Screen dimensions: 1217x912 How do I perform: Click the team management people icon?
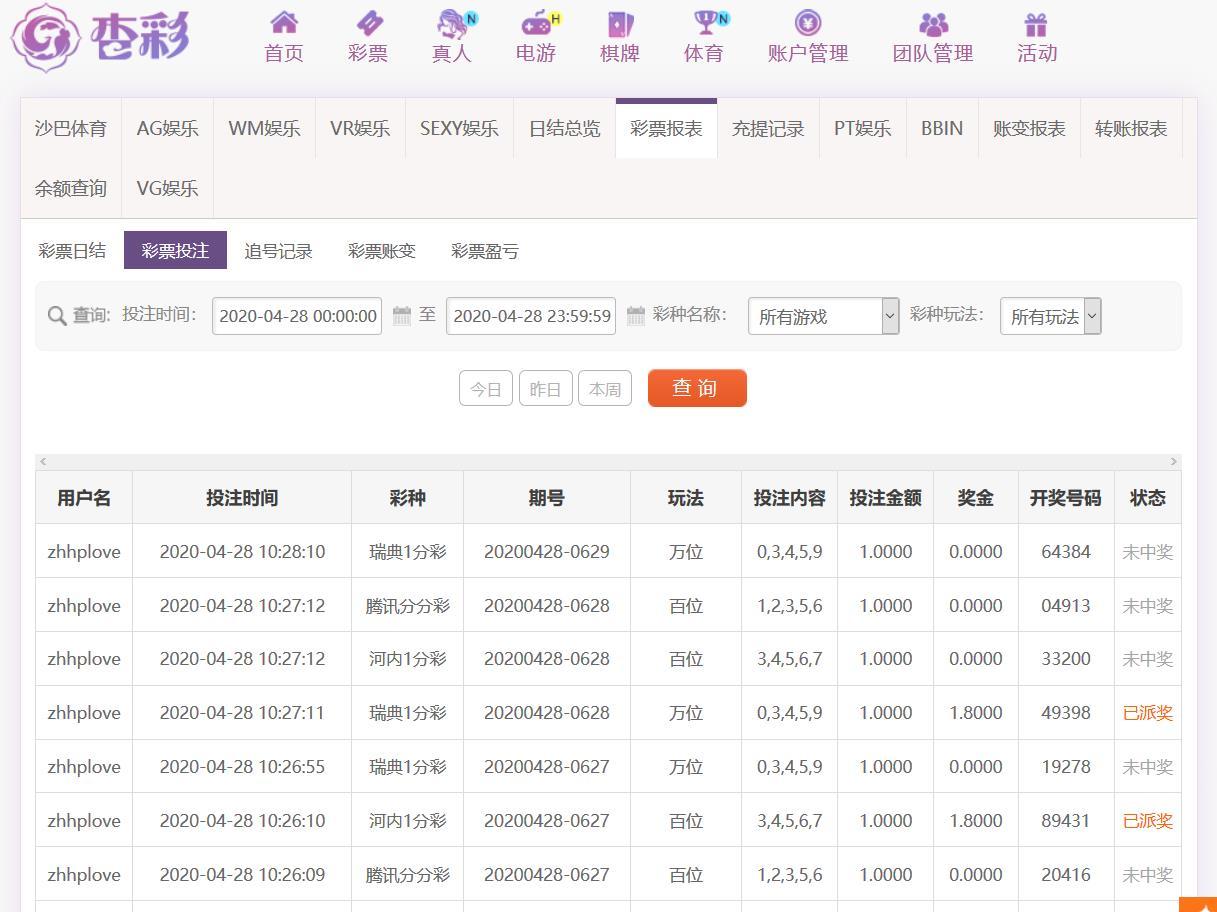click(x=933, y=23)
